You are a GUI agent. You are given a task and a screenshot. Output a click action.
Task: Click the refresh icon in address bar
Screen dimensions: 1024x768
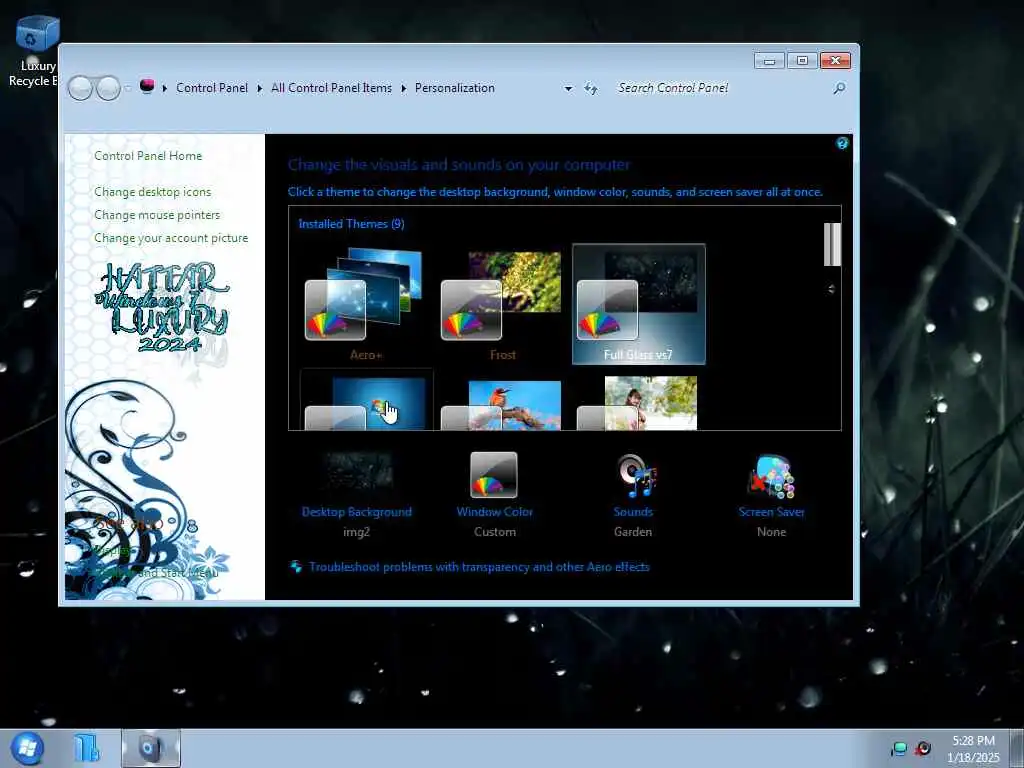(591, 88)
